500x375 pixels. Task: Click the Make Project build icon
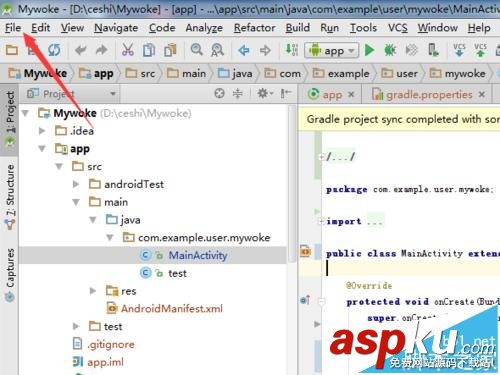coord(292,50)
